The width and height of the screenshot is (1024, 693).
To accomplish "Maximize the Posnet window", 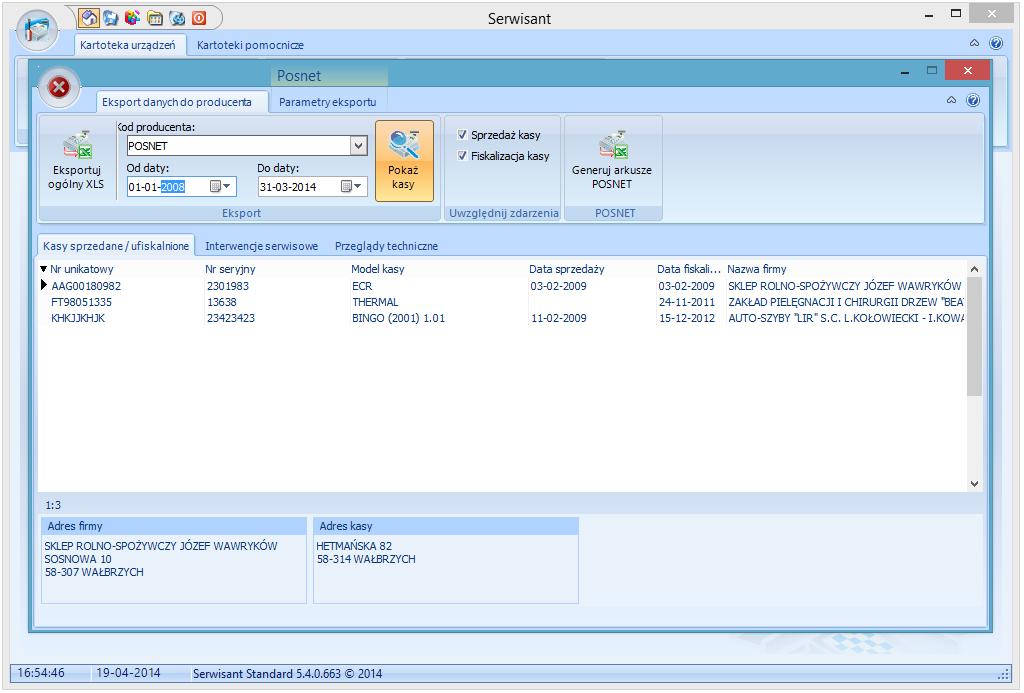I will tap(932, 71).
